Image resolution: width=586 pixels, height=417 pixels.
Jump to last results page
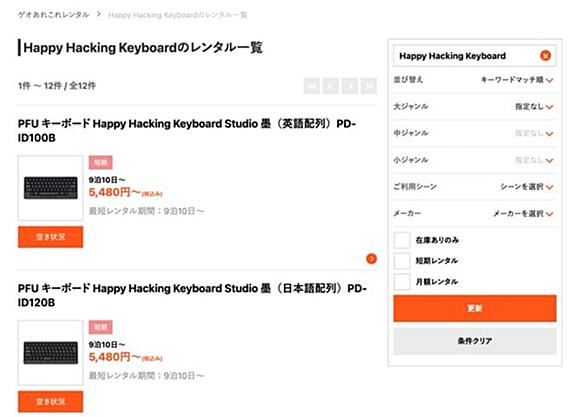point(369,86)
